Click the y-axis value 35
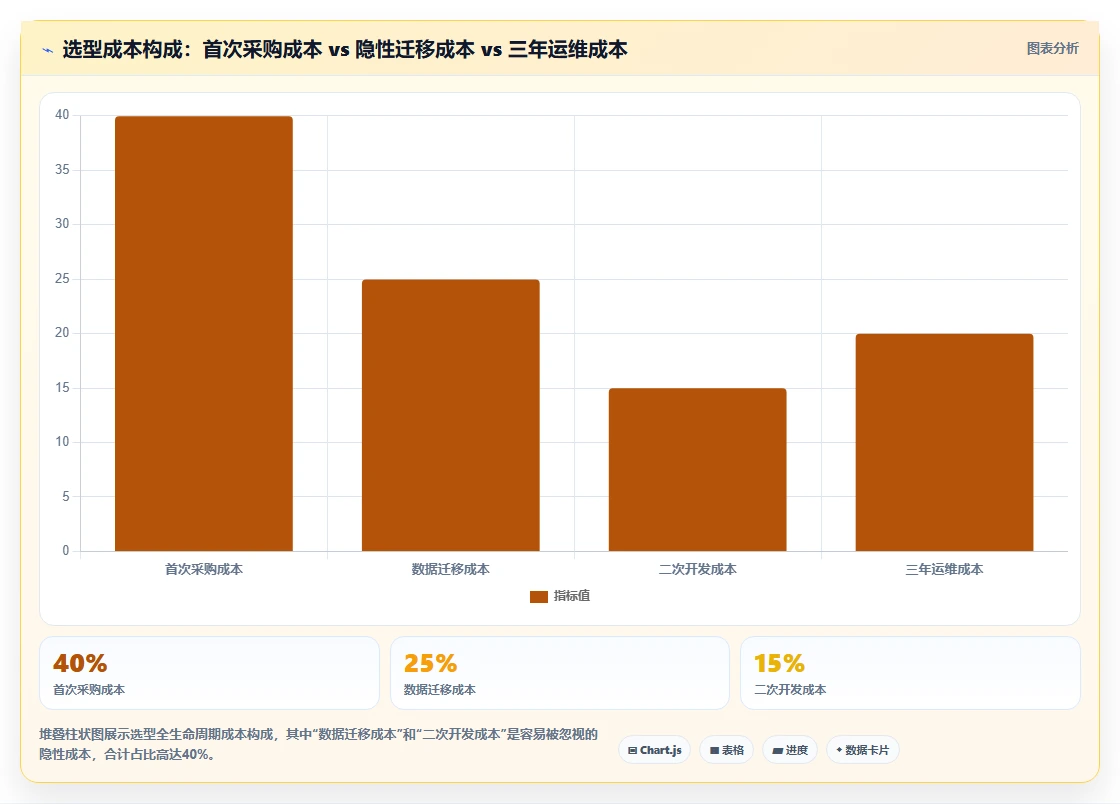 pos(62,169)
